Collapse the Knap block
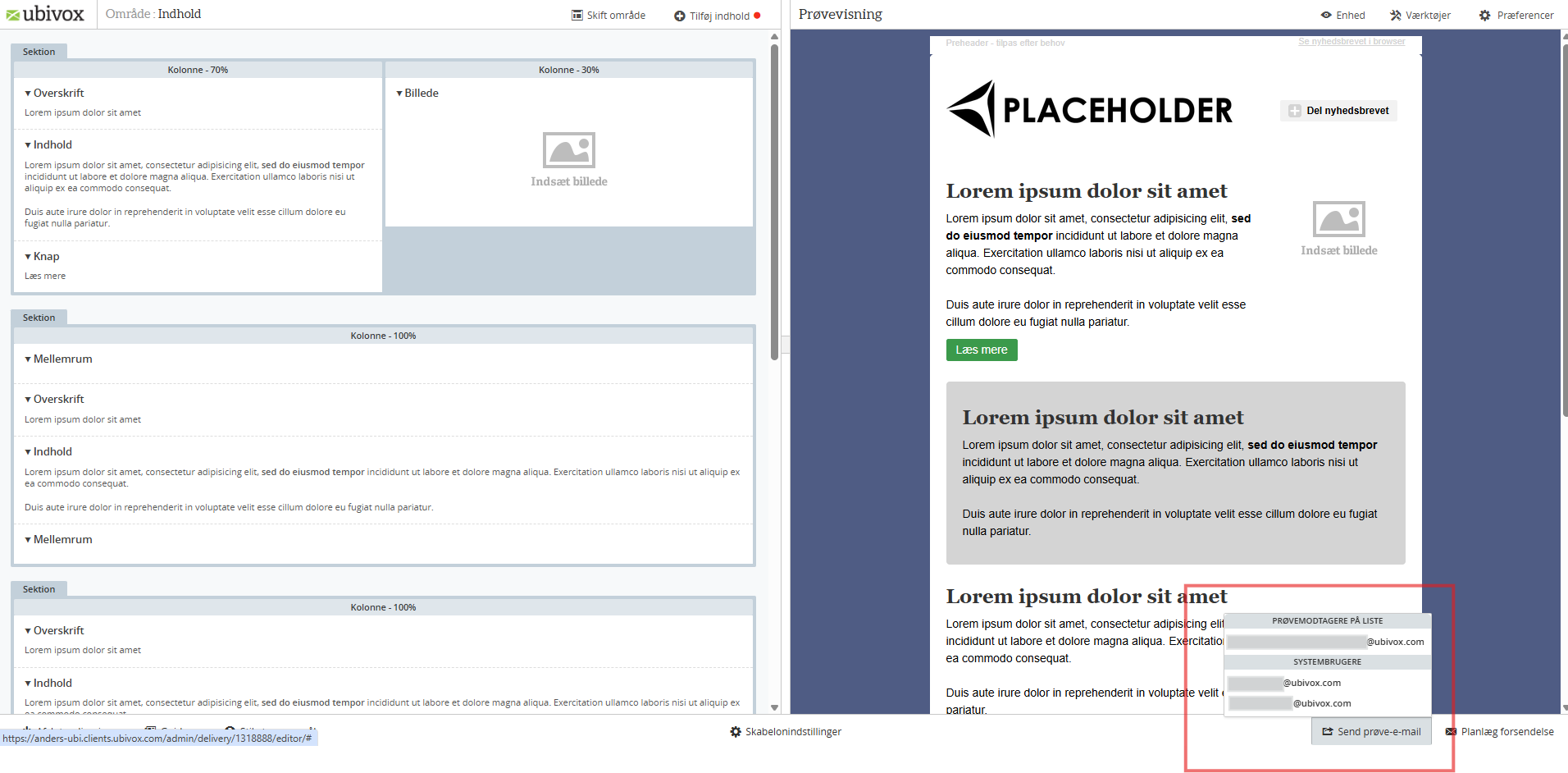Viewport: 1568px width, 773px height. tap(28, 257)
